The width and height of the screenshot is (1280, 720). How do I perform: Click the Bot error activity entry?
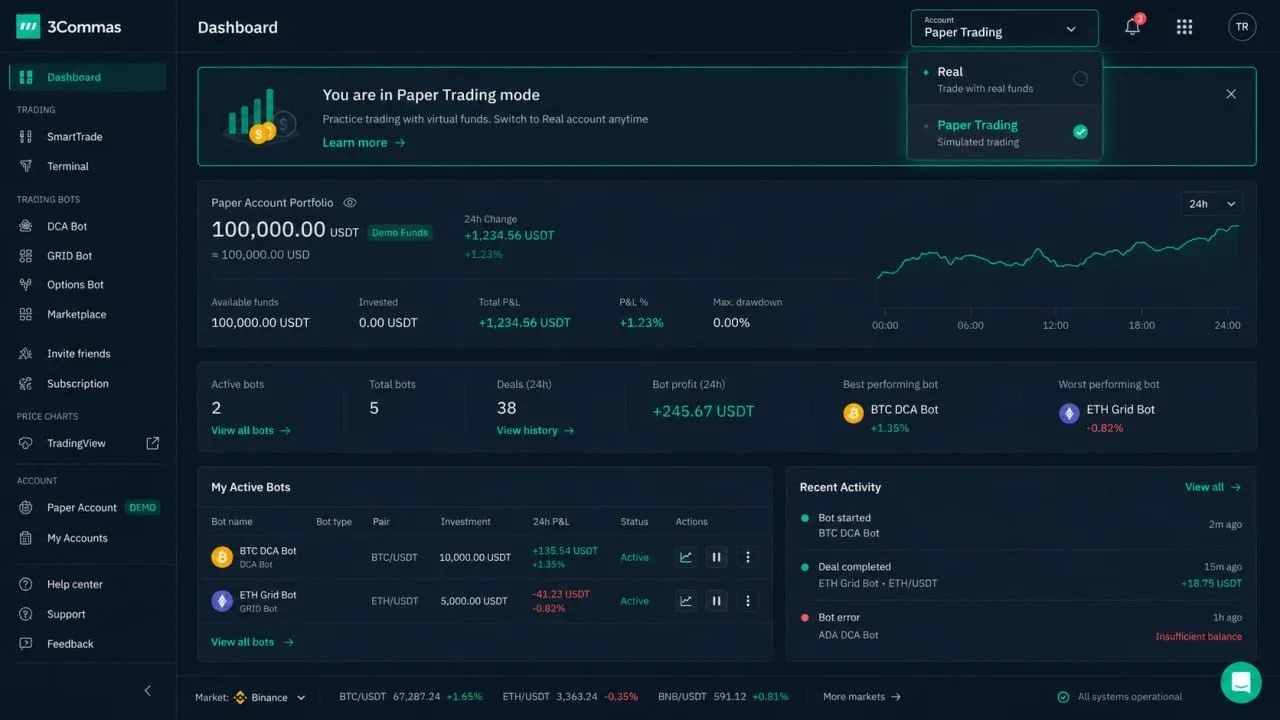tap(1021, 626)
